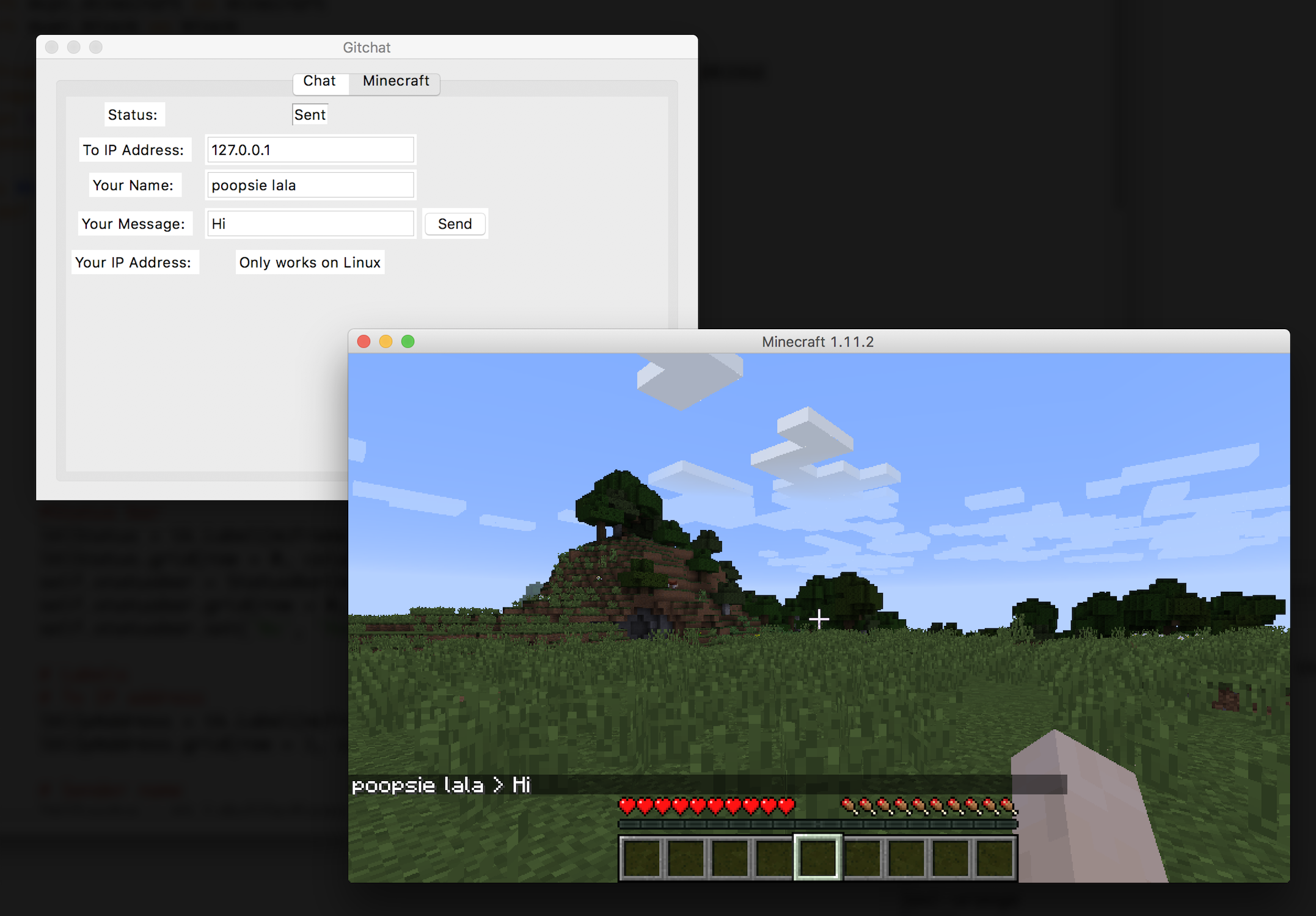Click the crosshair at screen center

tap(819, 619)
